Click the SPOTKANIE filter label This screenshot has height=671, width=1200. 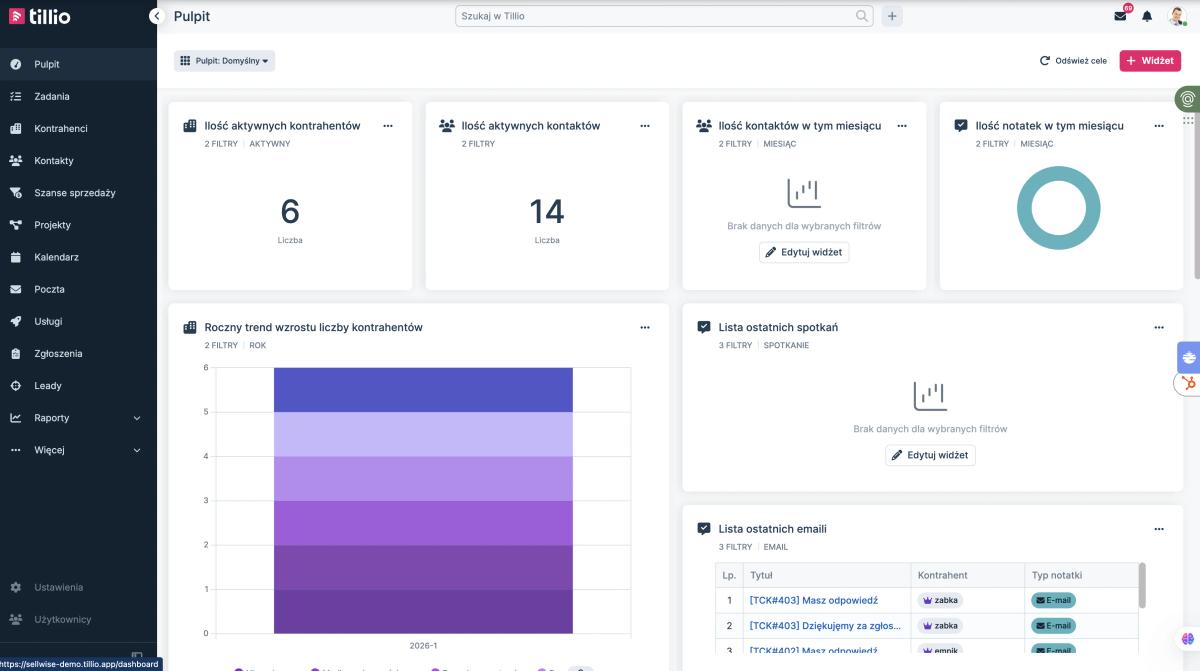point(786,345)
